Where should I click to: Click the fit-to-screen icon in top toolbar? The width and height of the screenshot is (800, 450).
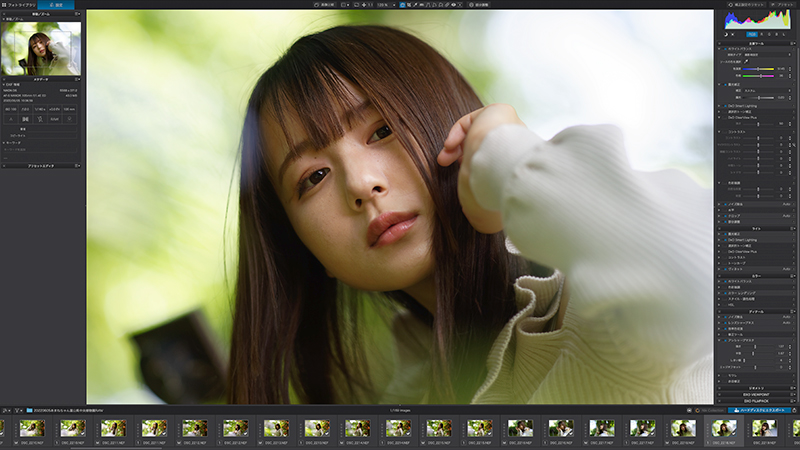[357, 5]
